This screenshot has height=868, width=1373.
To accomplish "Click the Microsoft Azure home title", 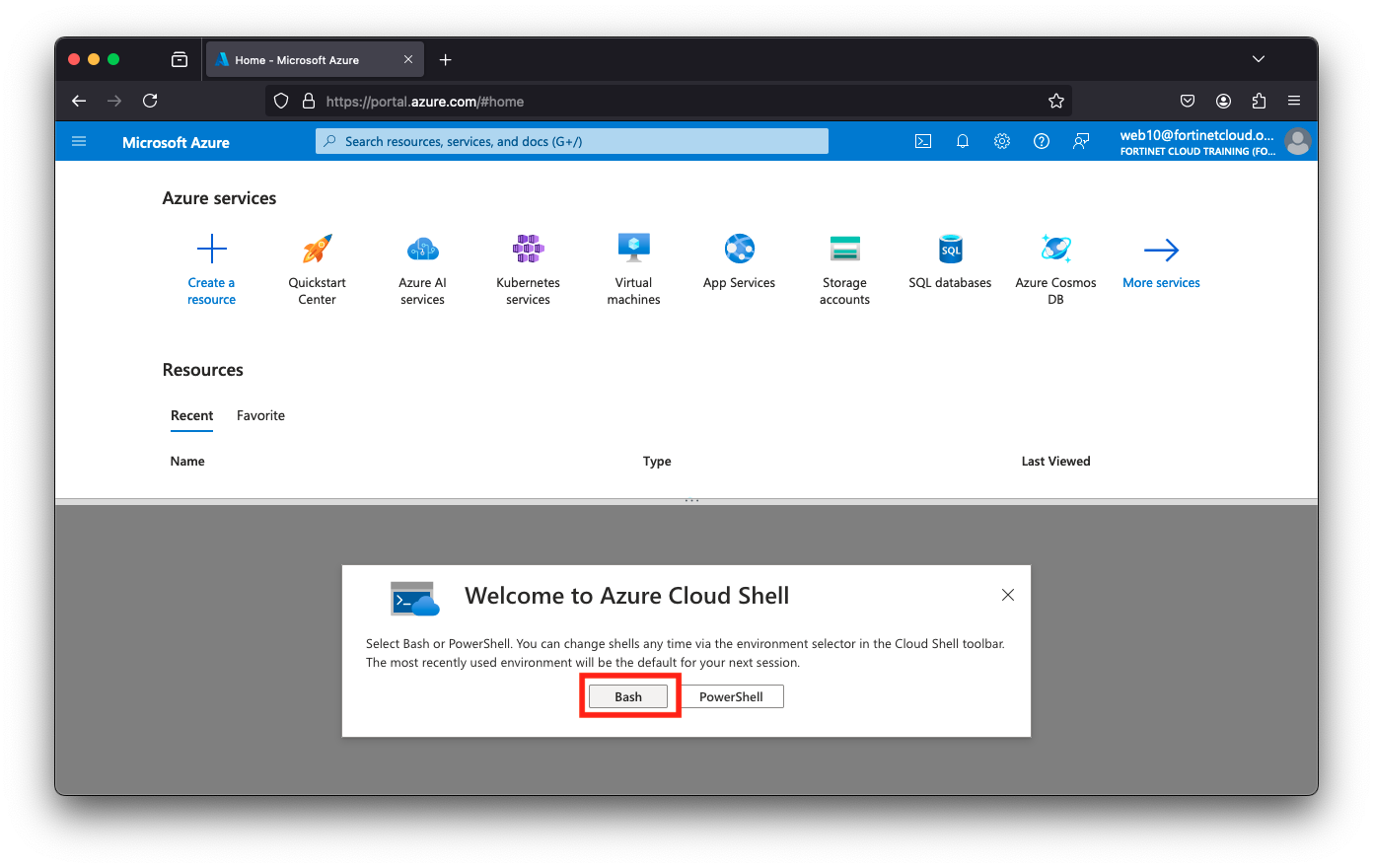I will click(x=176, y=142).
